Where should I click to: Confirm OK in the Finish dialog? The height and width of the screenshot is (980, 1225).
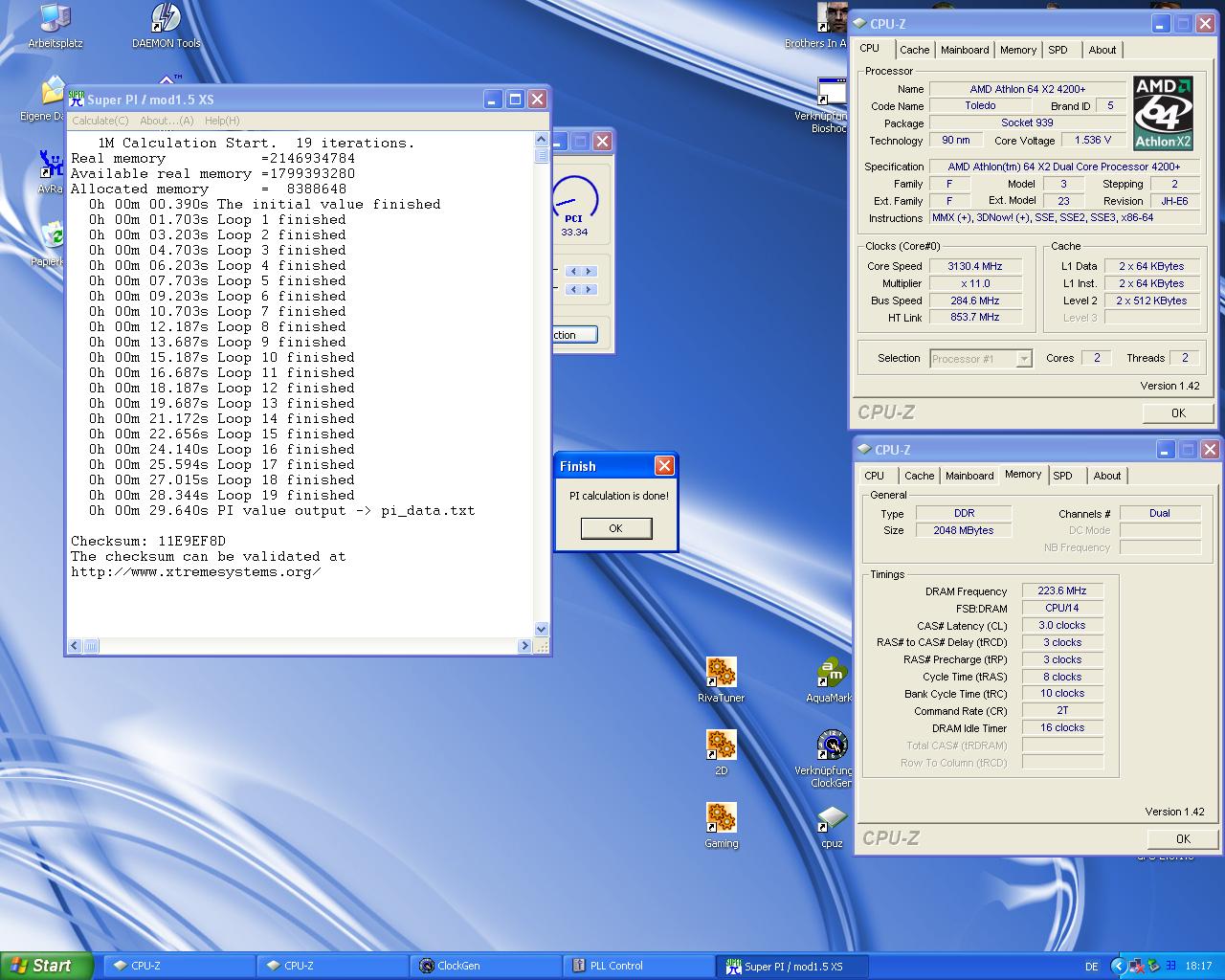tap(616, 528)
